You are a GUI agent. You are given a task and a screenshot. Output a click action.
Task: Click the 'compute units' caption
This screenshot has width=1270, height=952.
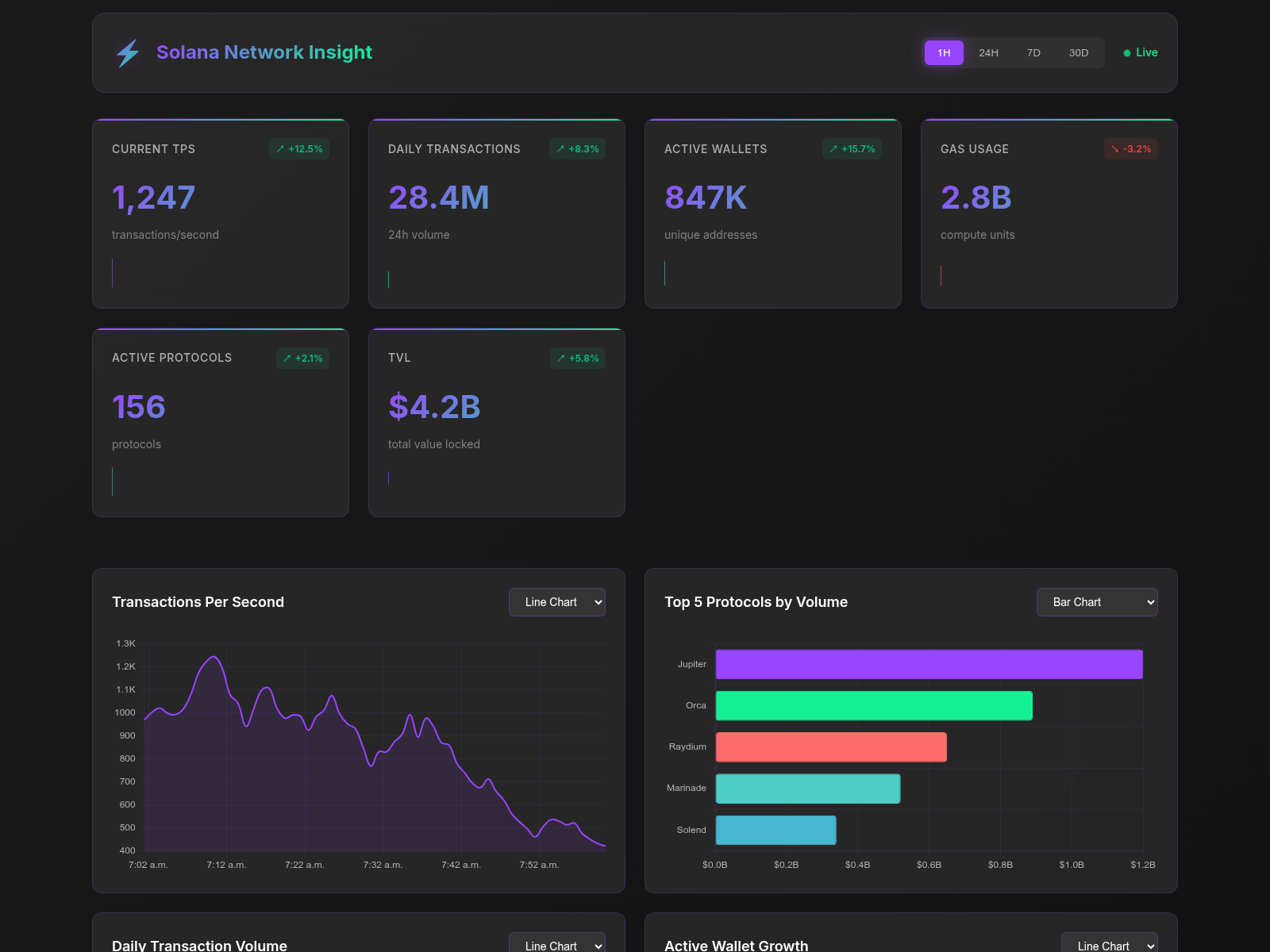(978, 235)
